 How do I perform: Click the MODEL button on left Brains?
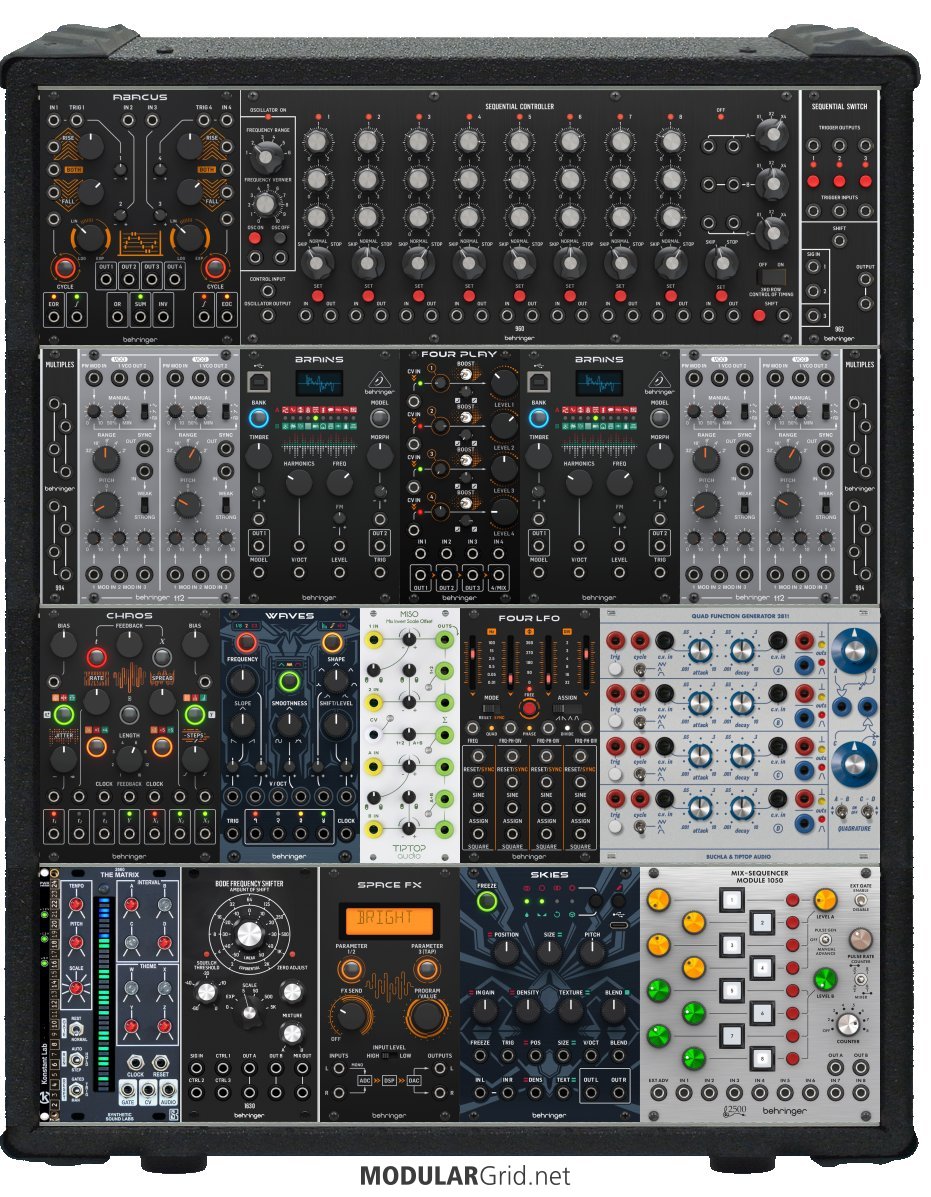point(379,418)
